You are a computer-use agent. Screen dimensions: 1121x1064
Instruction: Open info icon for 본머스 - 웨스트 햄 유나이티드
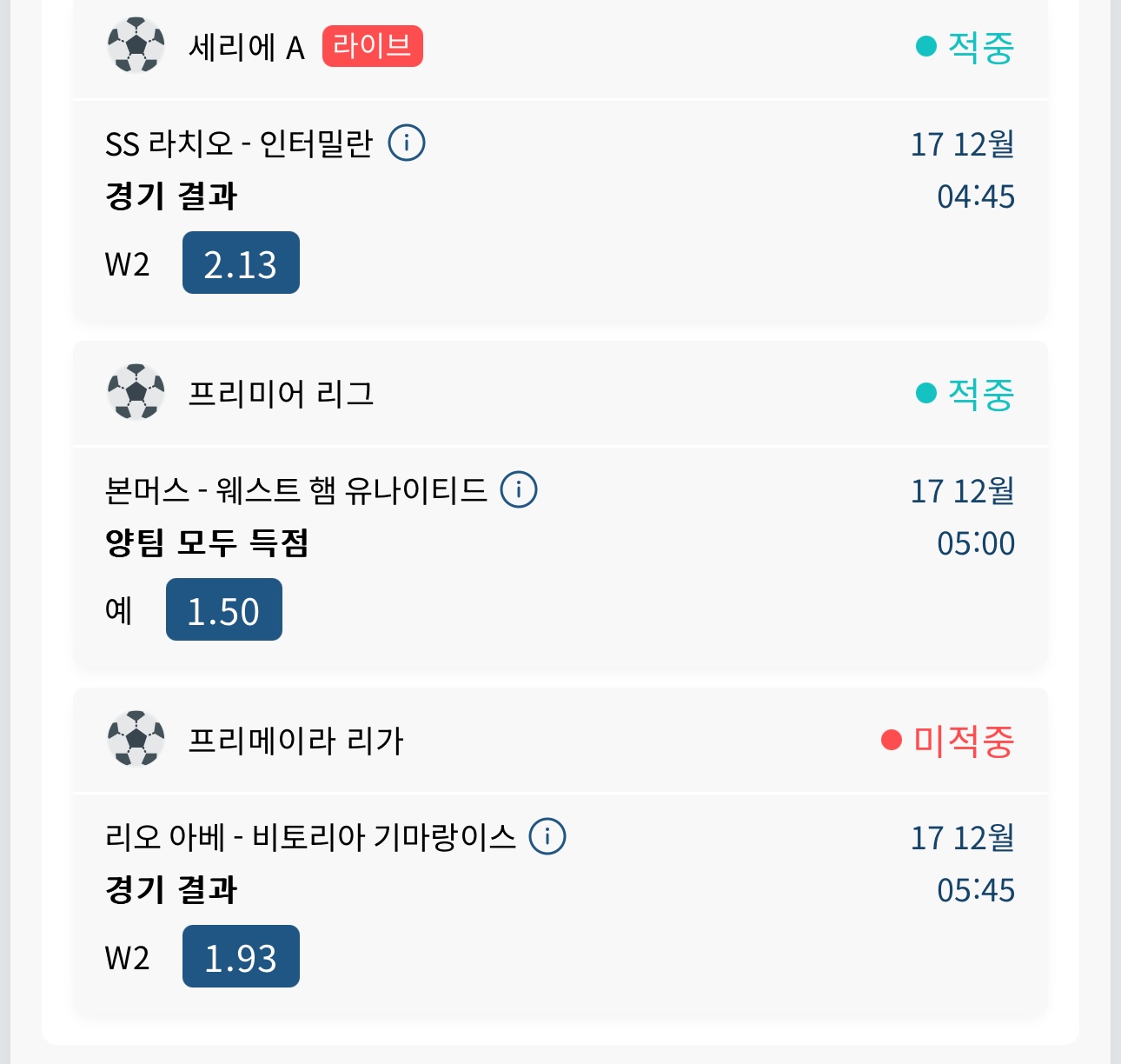coord(519,489)
